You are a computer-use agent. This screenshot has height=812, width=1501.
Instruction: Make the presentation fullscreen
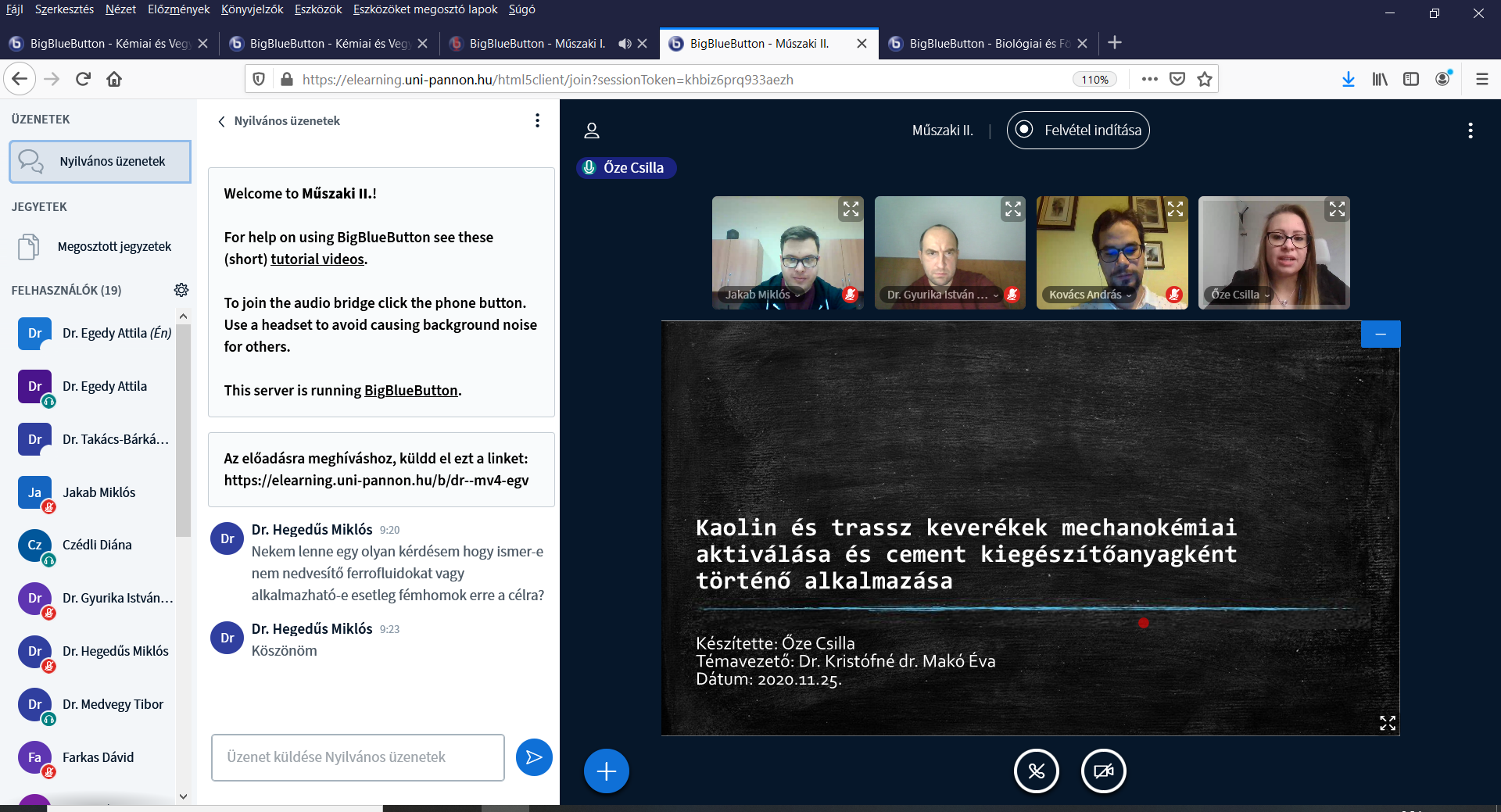click(1387, 723)
